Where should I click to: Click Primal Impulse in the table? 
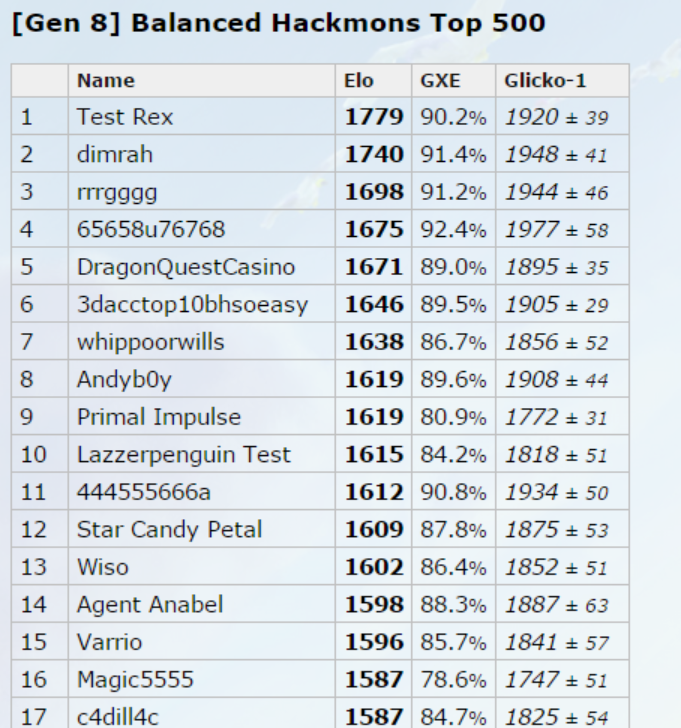[x=159, y=417]
